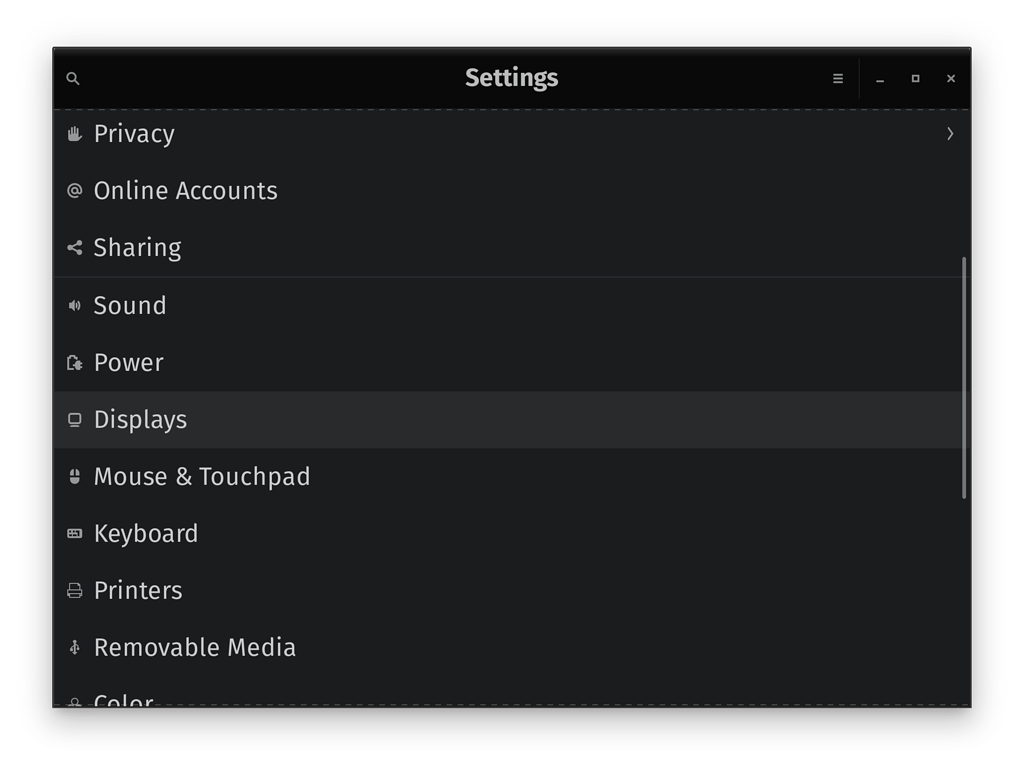Screen dimensions: 1024x766
Task: Expand the Privacy section chevron
Action: pos(951,131)
